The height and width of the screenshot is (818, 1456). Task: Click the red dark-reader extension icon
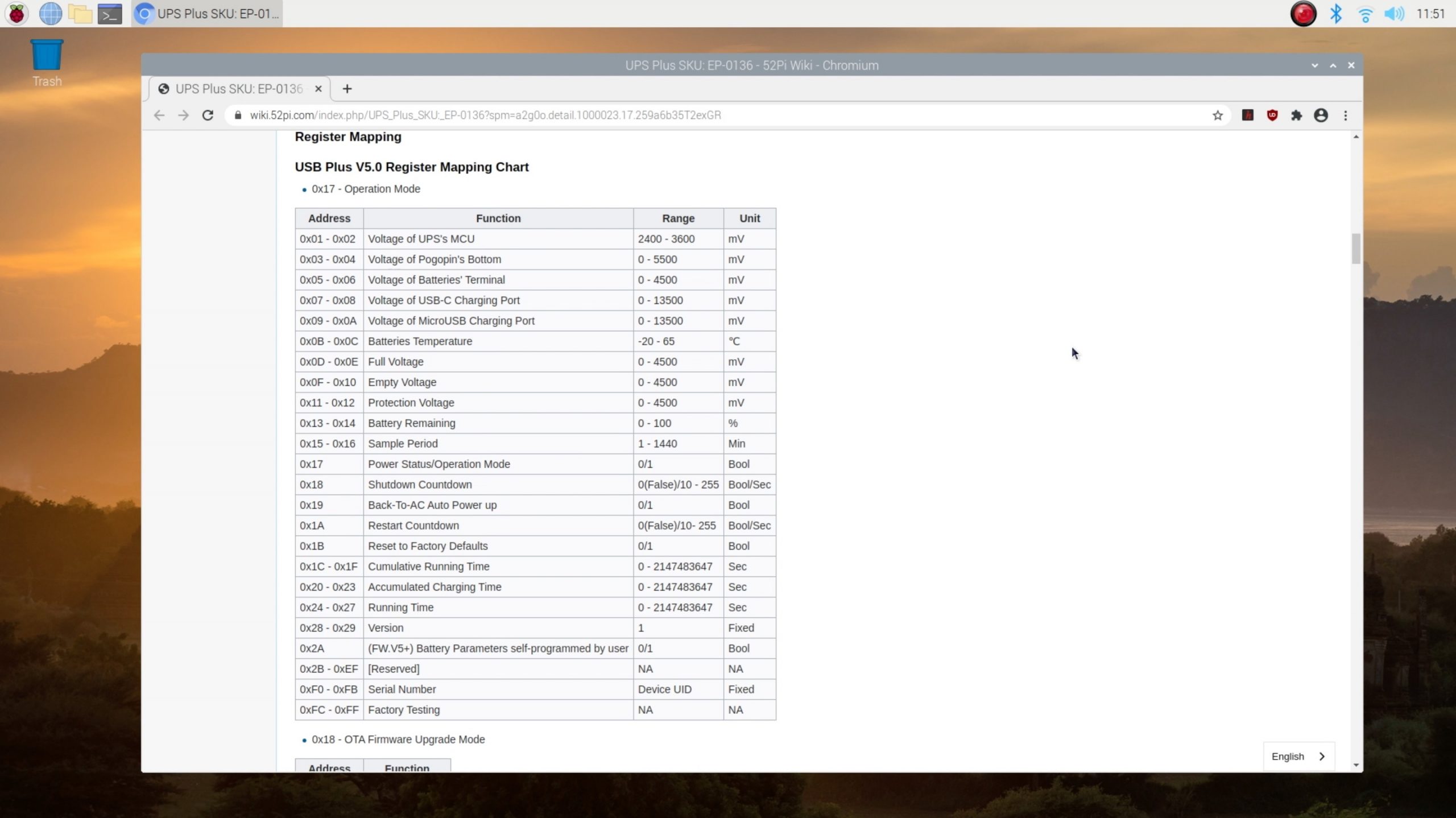(1247, 115)
